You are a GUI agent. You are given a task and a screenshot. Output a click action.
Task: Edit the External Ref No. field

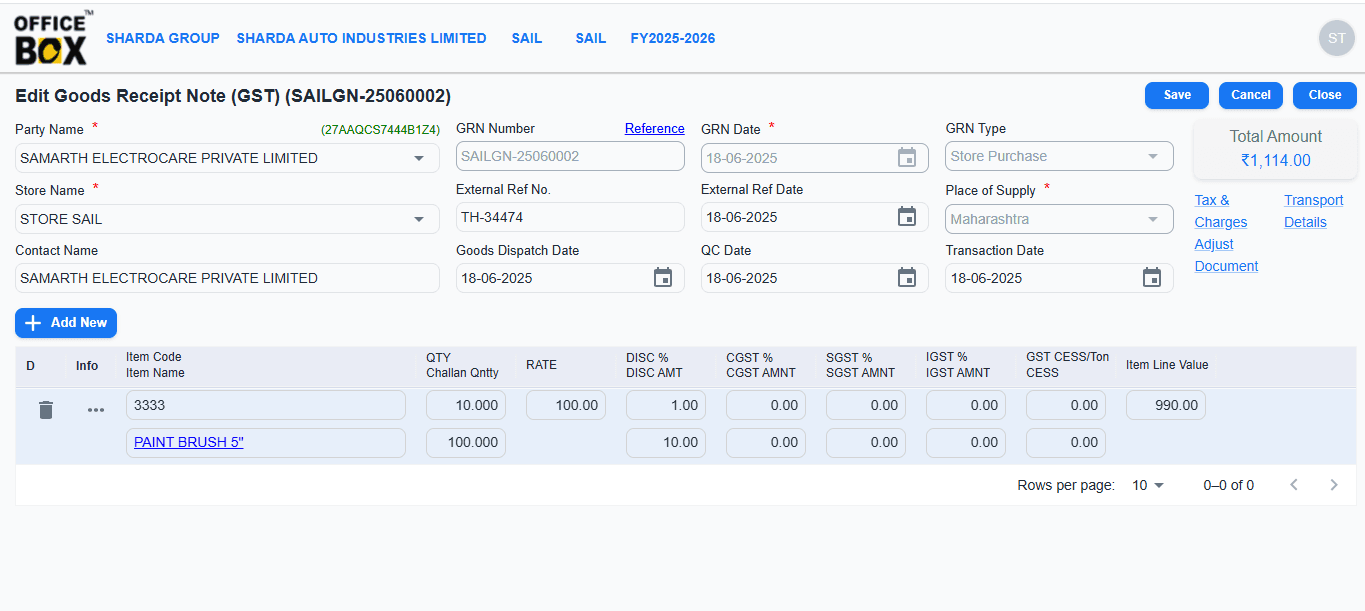click(570, 217)
